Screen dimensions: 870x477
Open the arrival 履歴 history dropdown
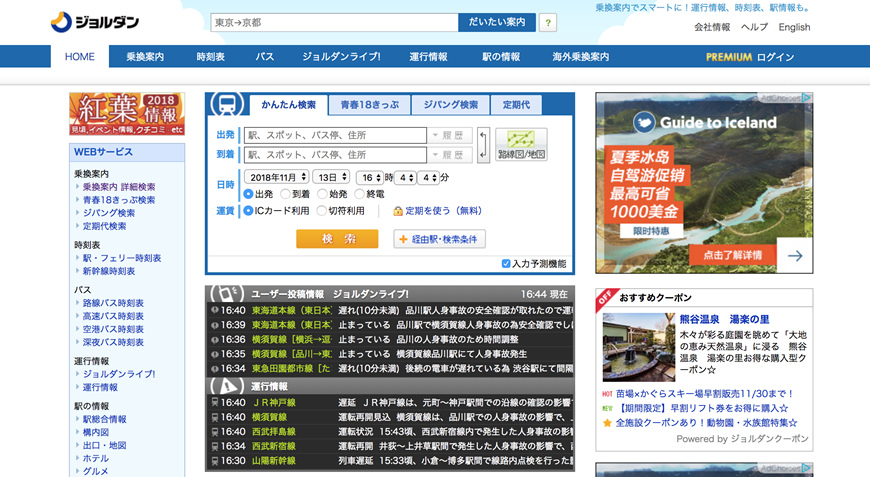pyautogui.click(x=450, y=155)
